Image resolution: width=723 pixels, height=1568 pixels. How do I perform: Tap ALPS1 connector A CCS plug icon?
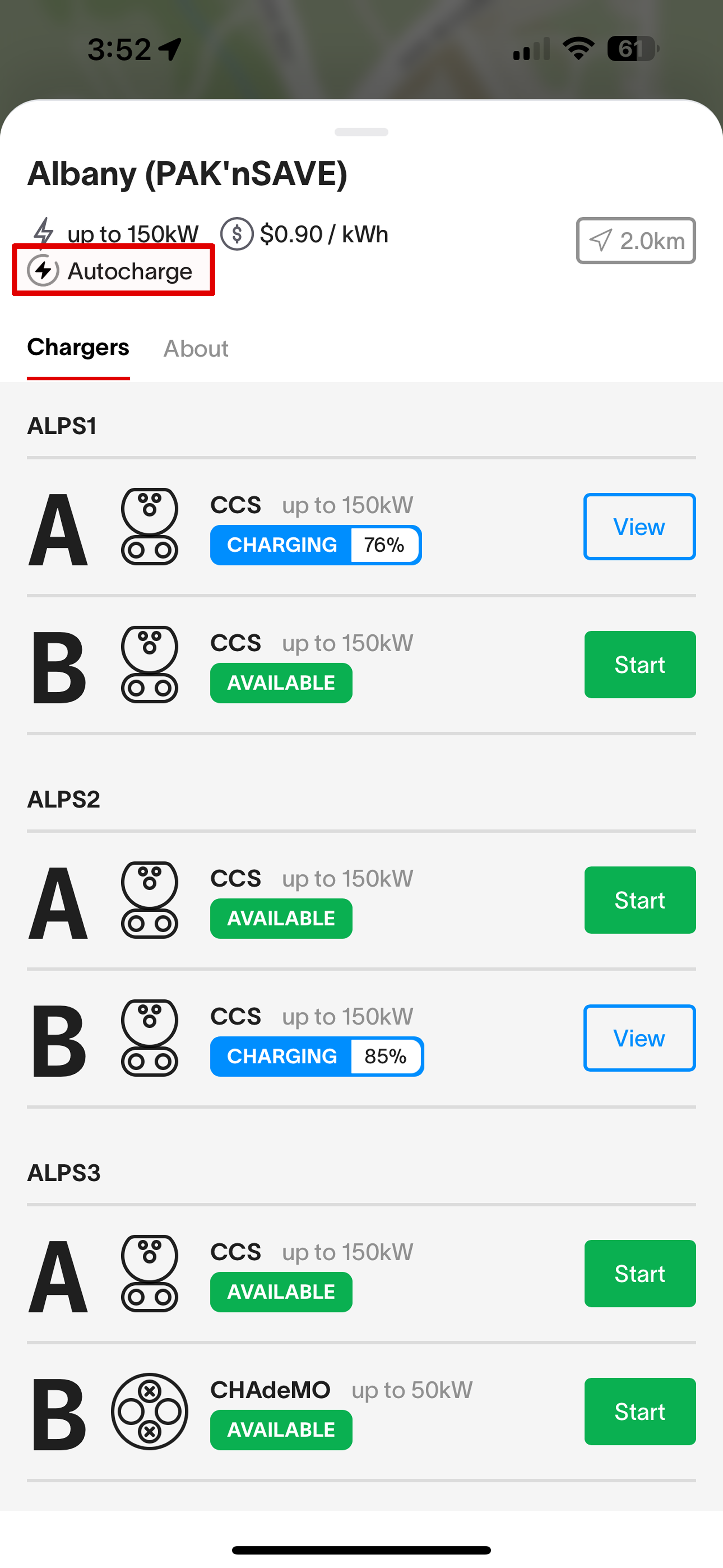(150, 527)
